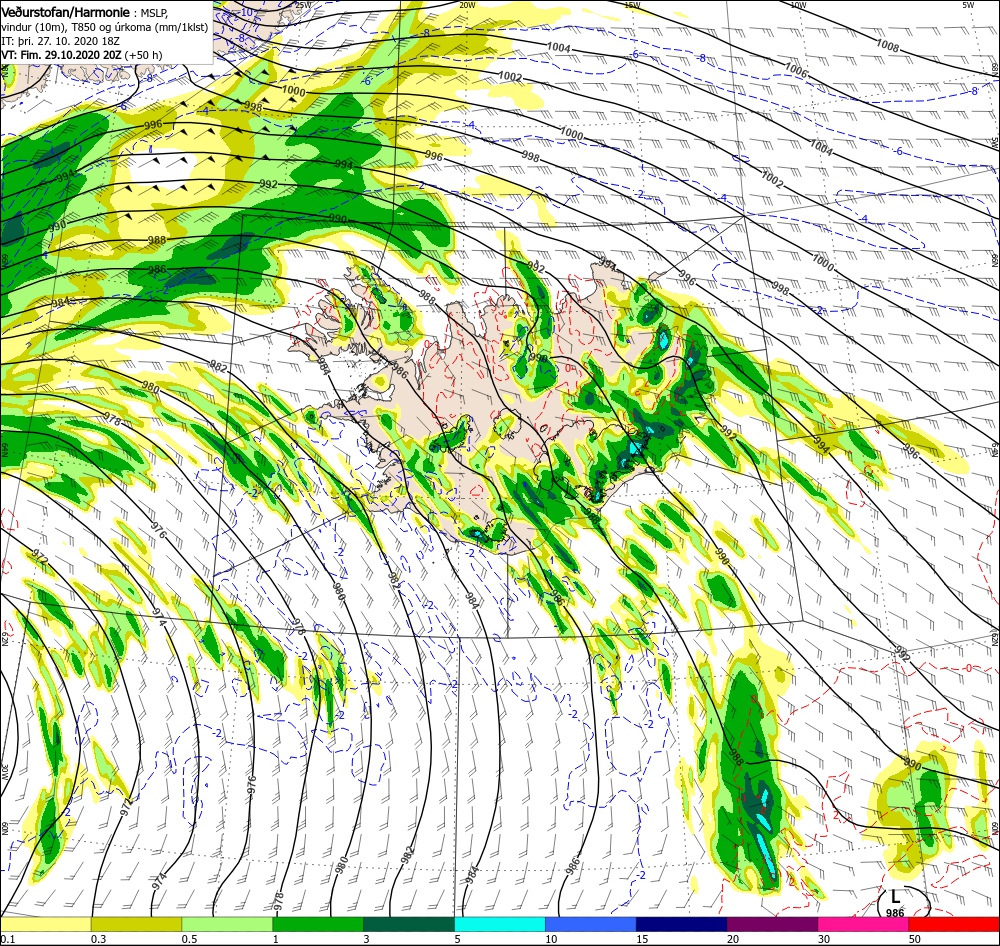Click the '1006' isobar label
Screen dimensions: 1000x946
[x=796, y=70]
